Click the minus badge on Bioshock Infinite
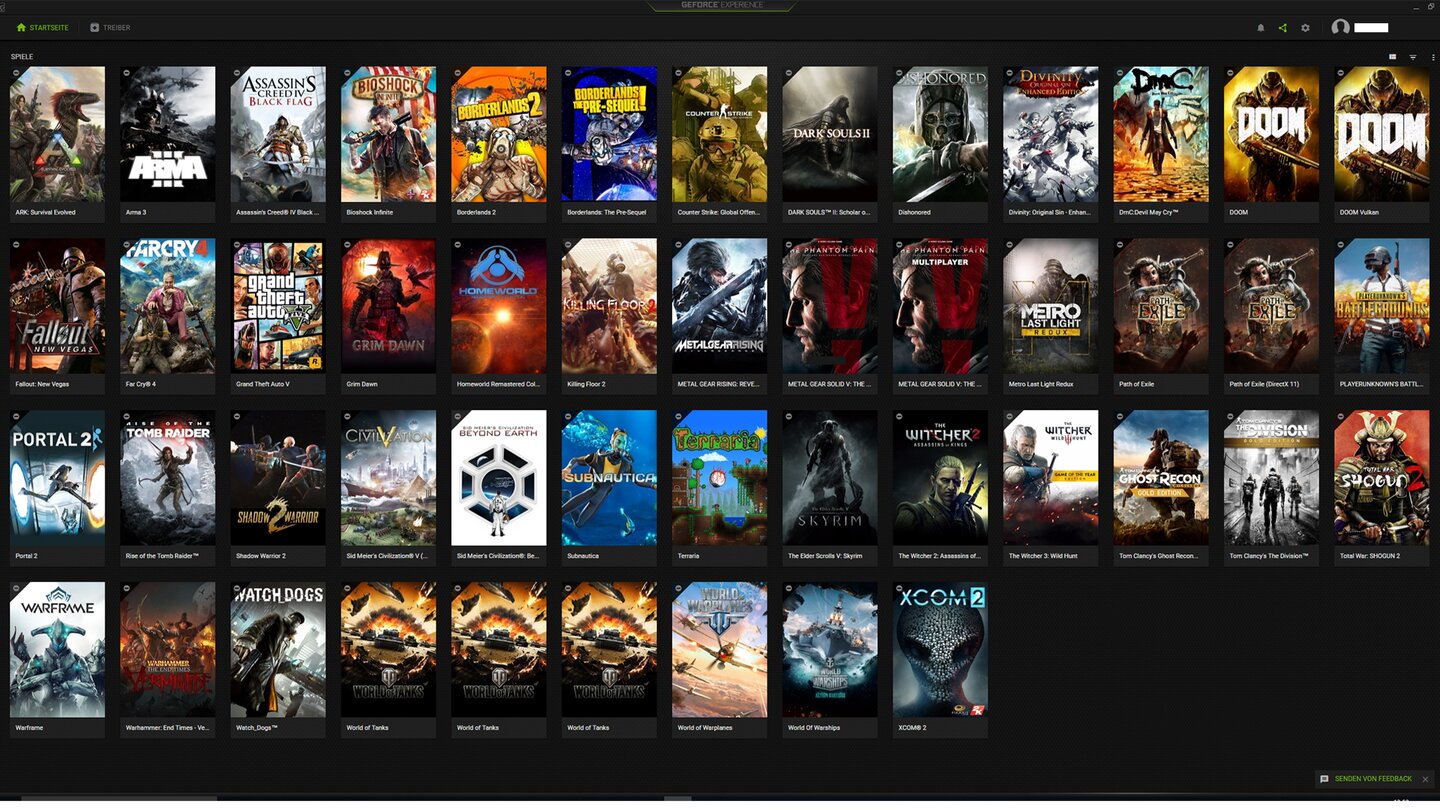 (347, 73)
